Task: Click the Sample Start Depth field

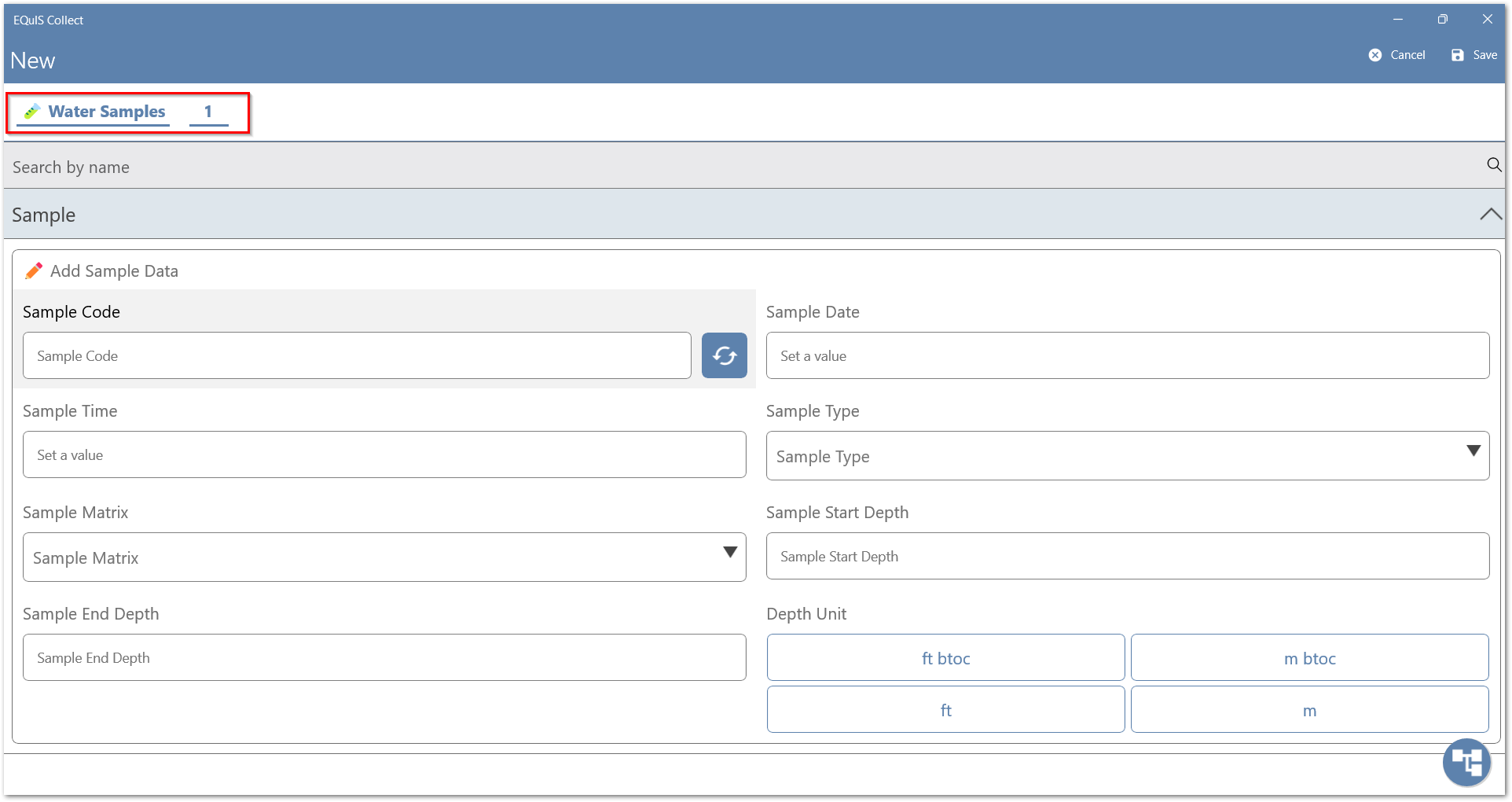Action: [x=1127, y=556]
